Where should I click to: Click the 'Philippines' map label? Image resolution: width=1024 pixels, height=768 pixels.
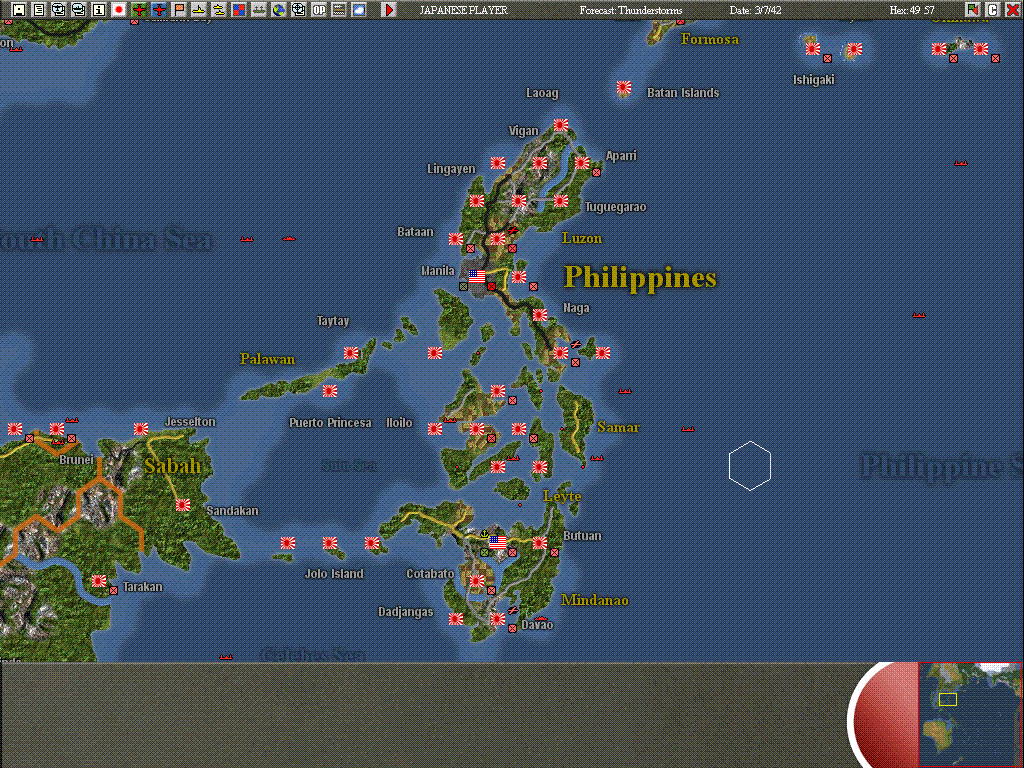coord(640,278)
